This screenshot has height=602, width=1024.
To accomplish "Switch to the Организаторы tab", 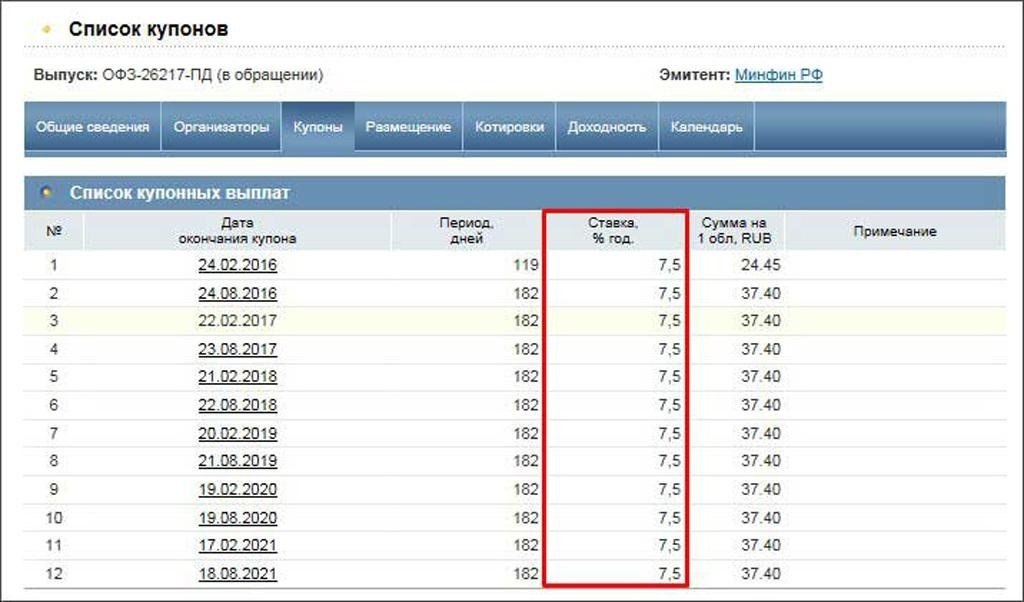I will (221, 127).
